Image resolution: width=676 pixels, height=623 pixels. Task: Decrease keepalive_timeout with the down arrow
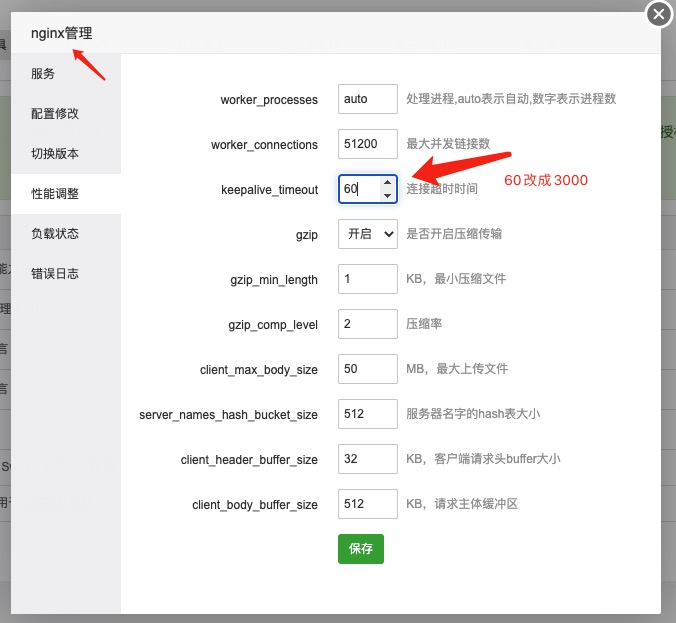[388, 196]
